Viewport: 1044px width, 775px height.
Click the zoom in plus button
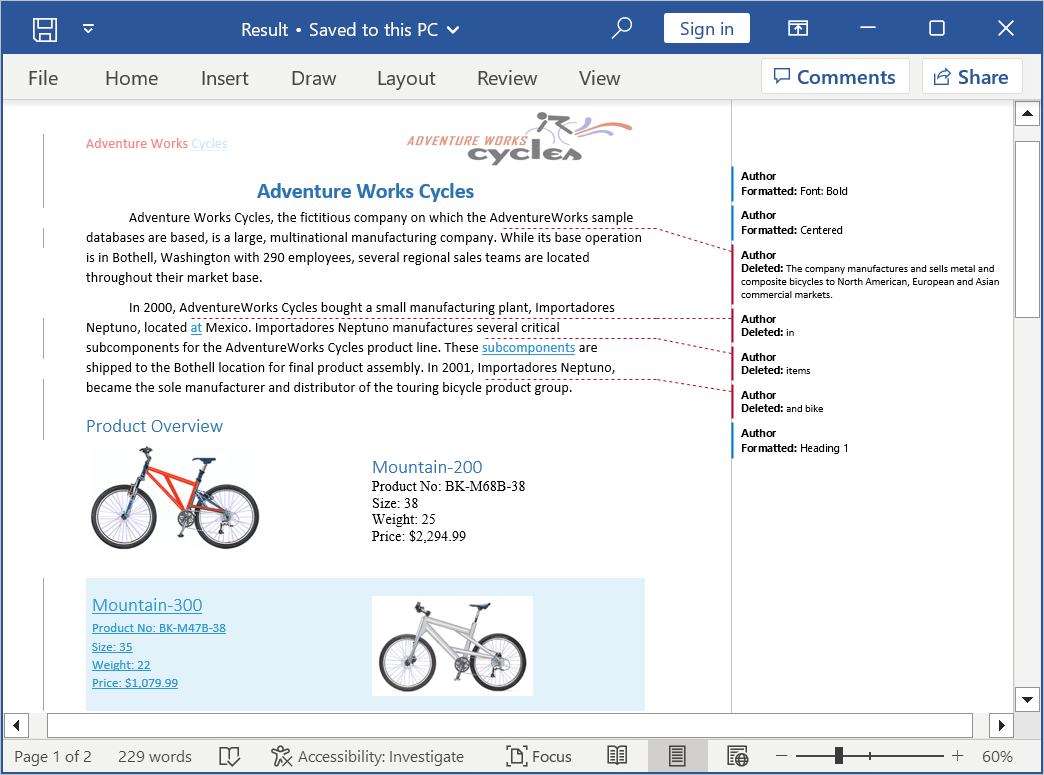[957, 756]
